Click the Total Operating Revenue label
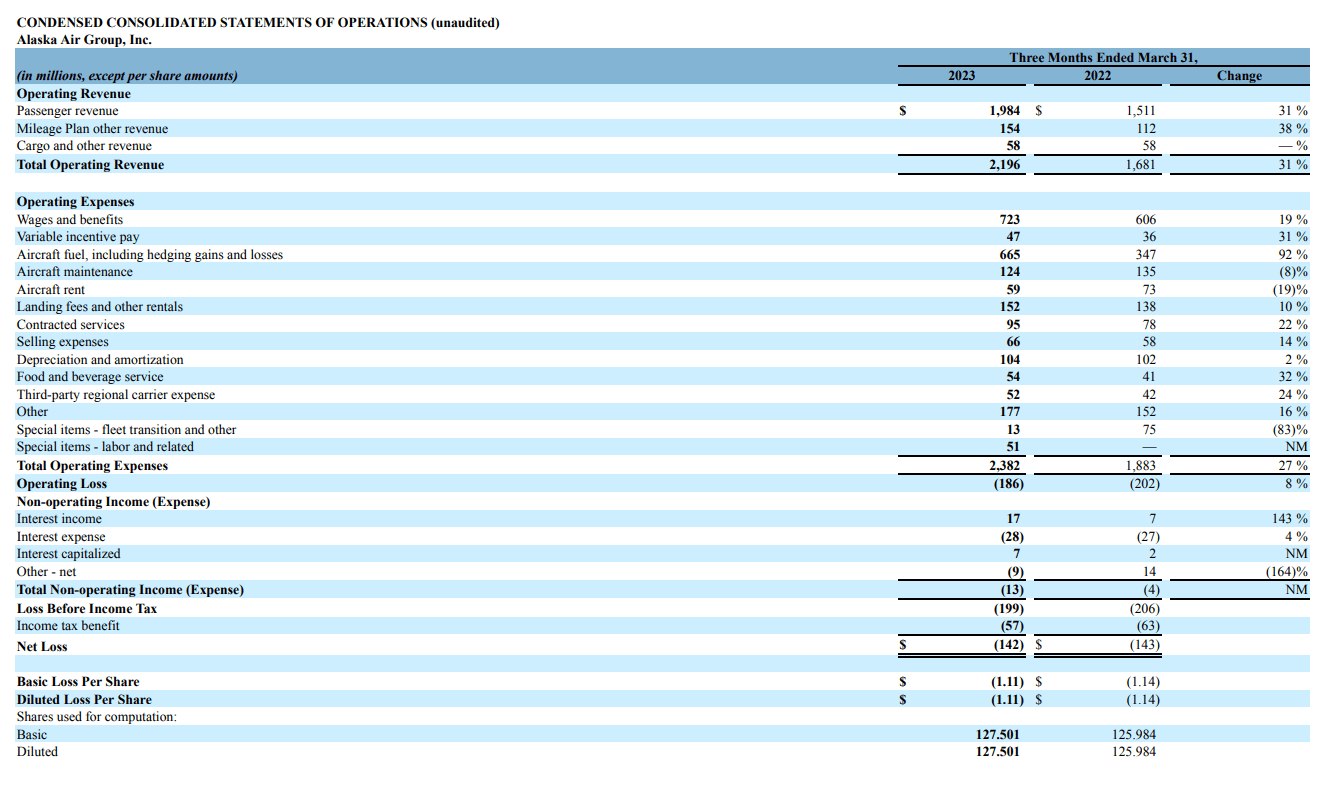1328x788 pixels. (x=90, y=164)
